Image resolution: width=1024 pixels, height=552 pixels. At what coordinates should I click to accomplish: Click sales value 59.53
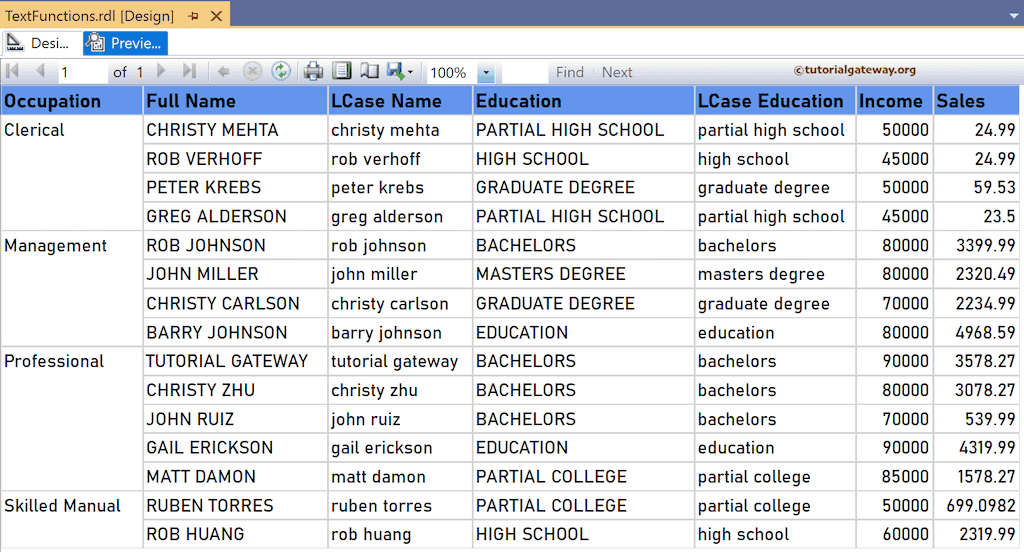976,187
